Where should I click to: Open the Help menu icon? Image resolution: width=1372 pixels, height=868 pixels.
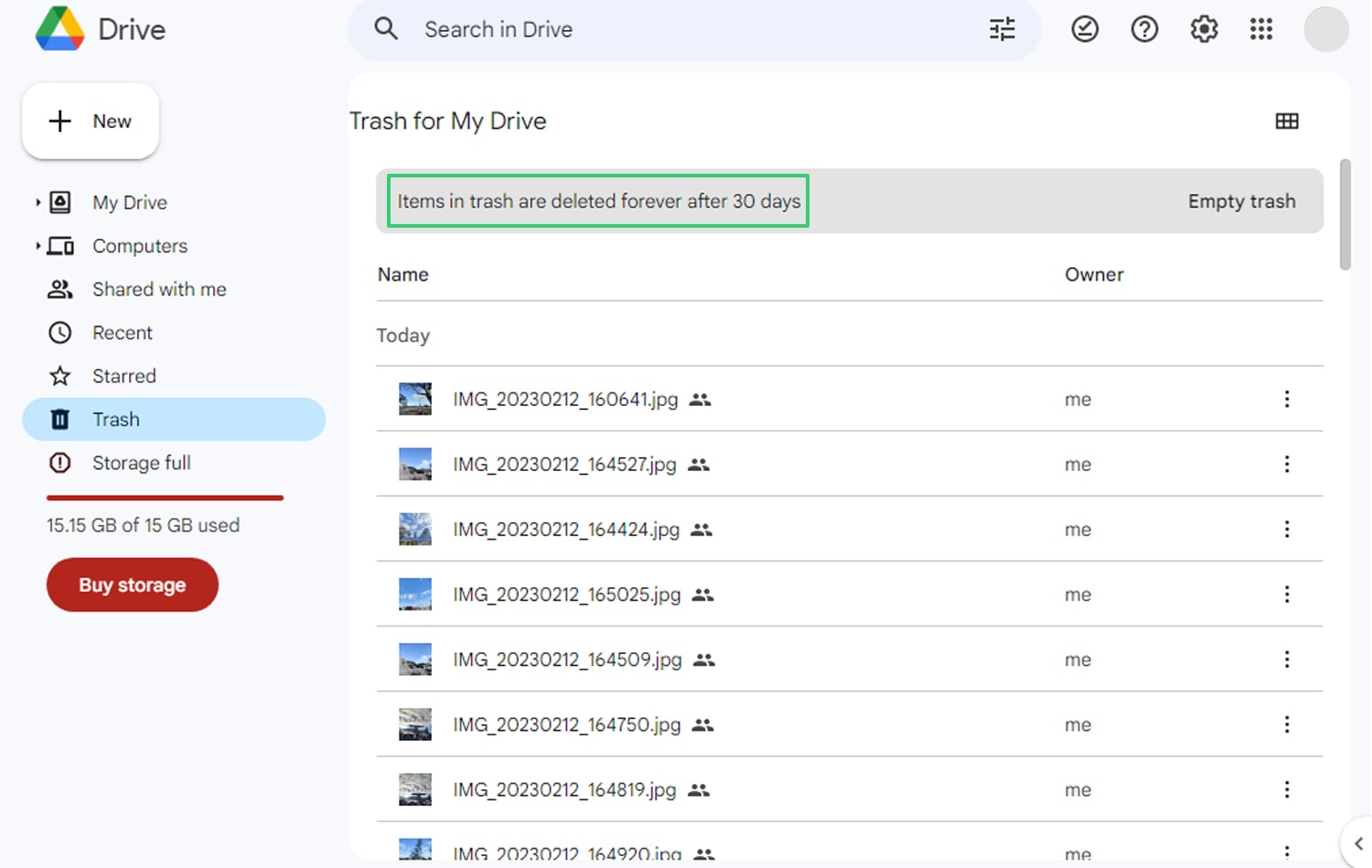[x=1143, y=28]
